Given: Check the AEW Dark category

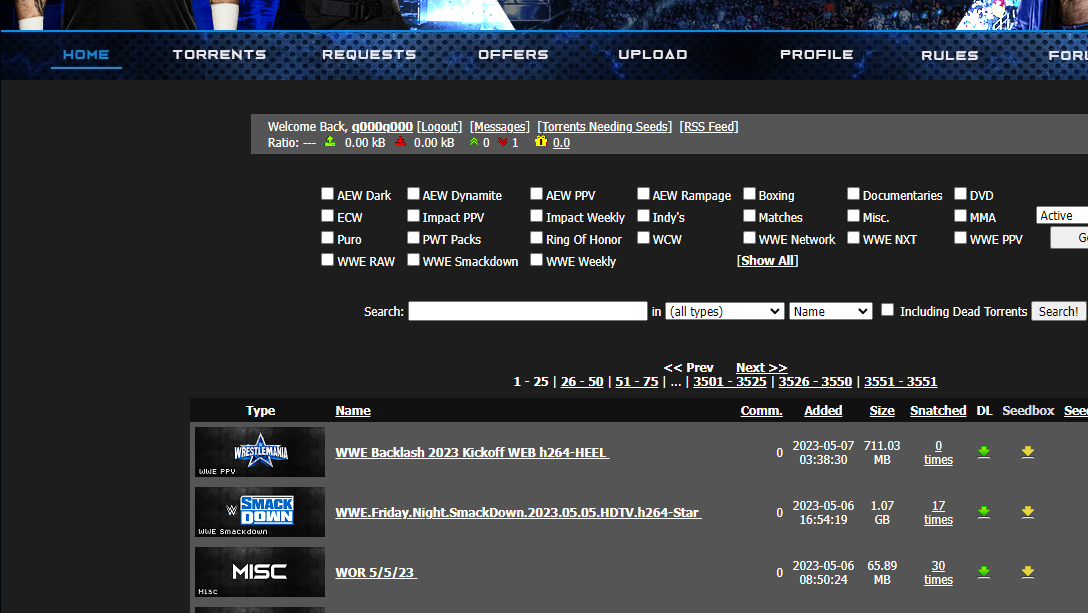Looking at the screenshot, I should click(328, 194).
